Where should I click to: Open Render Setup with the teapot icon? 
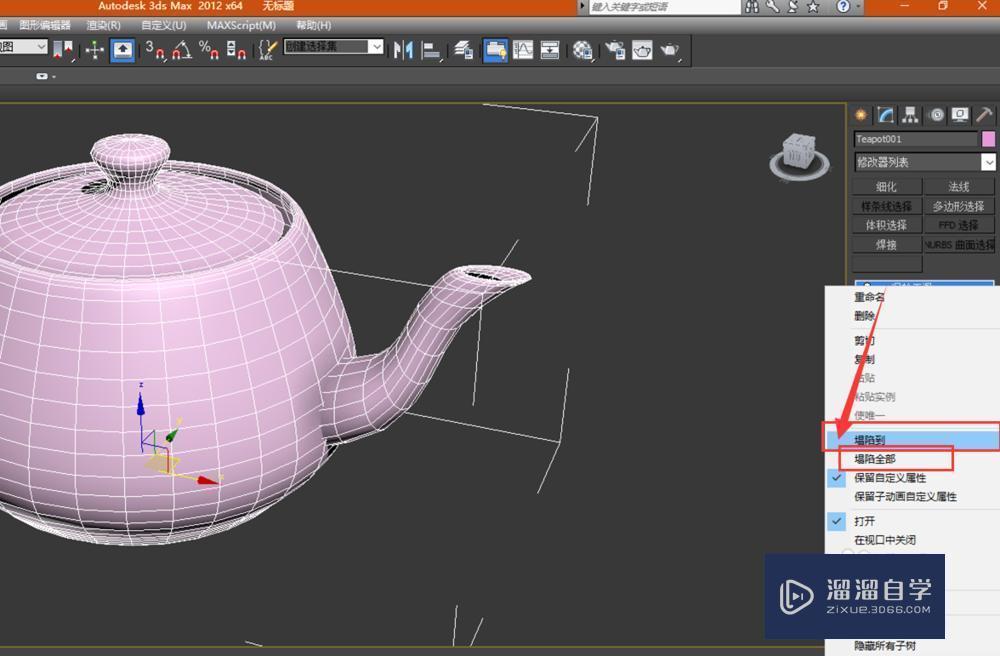click(612, 49)
